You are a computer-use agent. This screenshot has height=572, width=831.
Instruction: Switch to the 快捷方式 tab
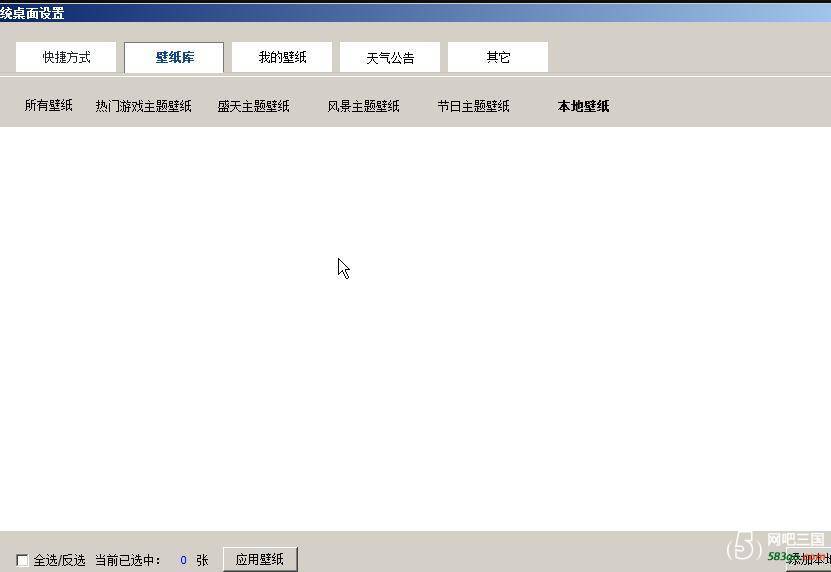pos(66,57)
